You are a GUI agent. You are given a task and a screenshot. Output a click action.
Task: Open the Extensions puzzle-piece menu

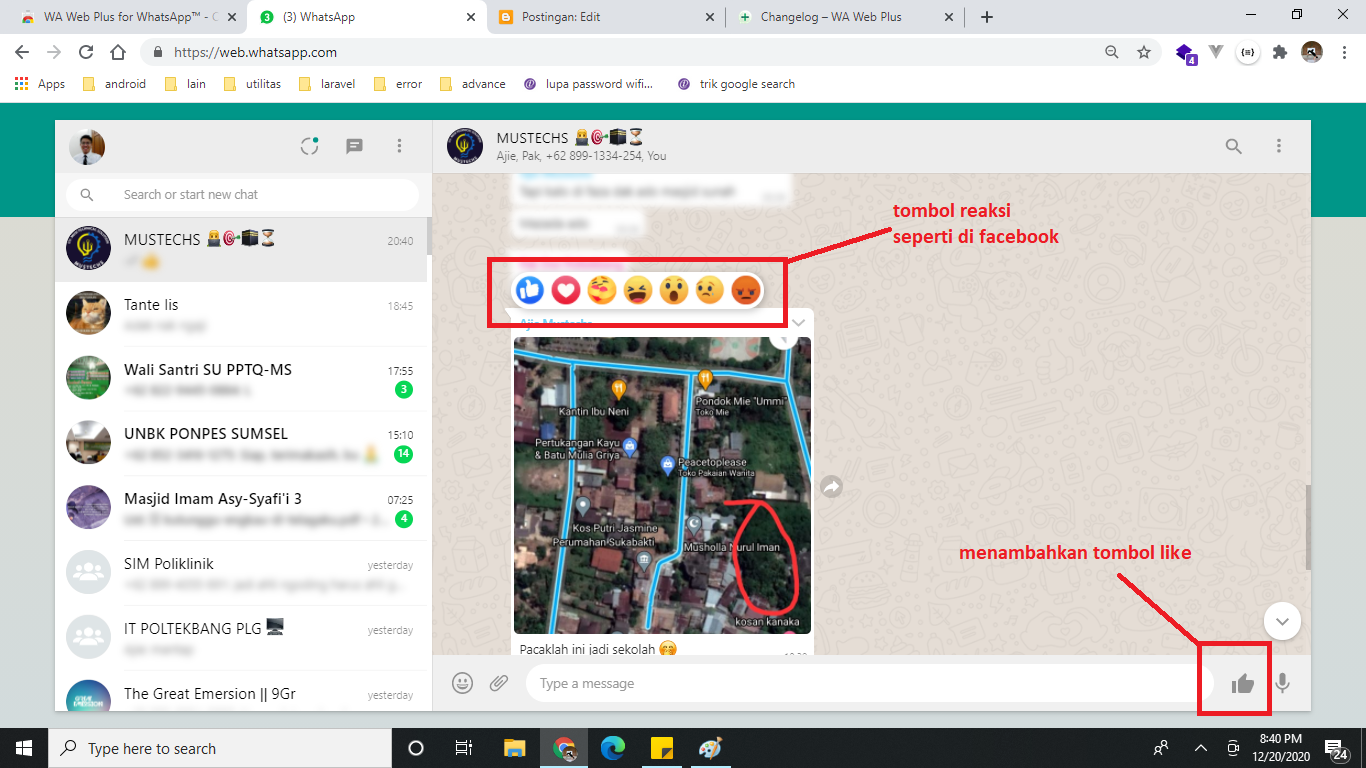pyautogui.click(x=1279, y=52)
